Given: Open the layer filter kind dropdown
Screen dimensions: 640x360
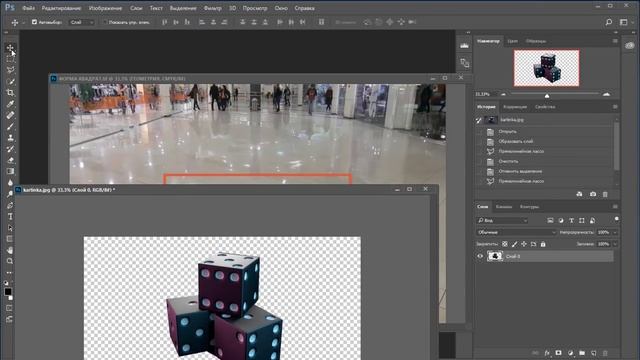Looking at the screenshot, I should (x=502, y=220).
